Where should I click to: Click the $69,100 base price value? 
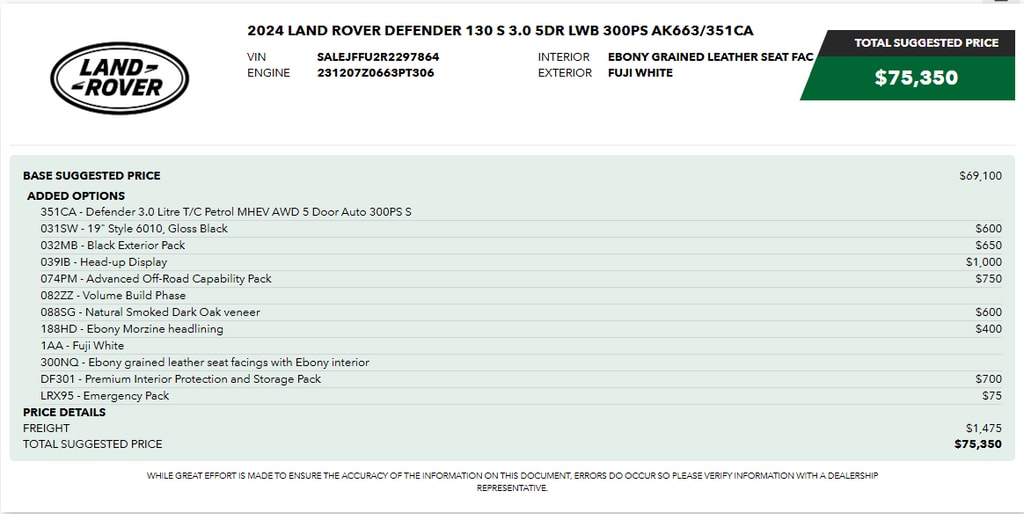pos(980,176)
